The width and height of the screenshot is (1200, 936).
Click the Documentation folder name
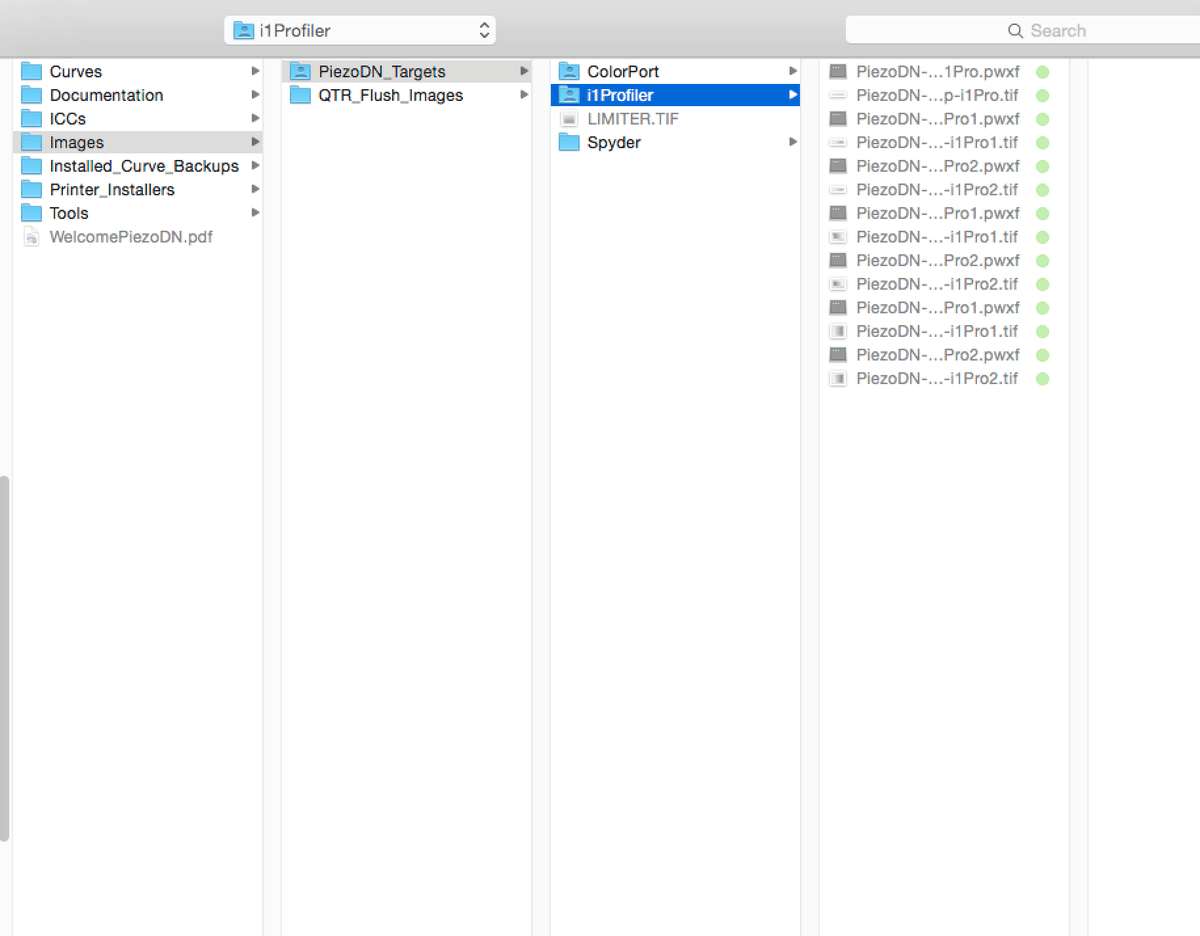pyautogui.click(x=106, y=95)
